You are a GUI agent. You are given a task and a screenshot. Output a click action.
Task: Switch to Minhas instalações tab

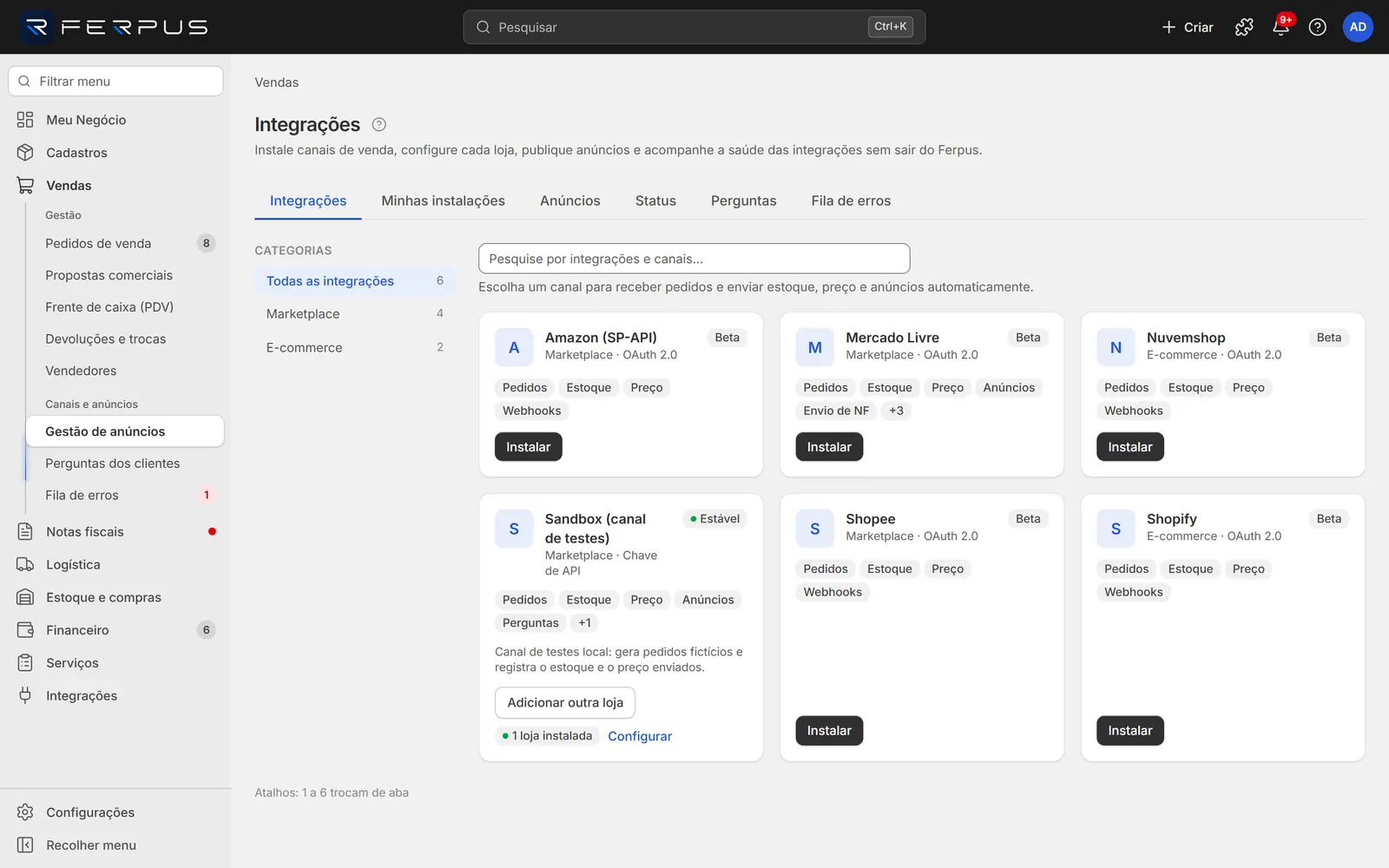coord(443,201)
